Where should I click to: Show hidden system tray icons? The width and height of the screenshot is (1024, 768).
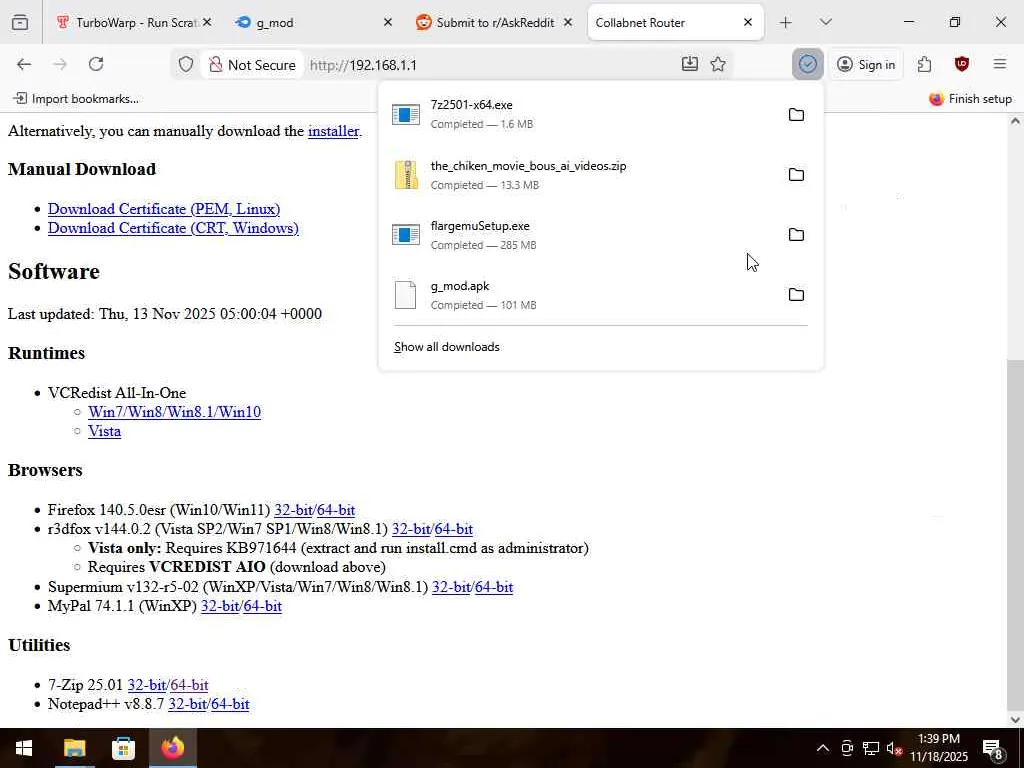(x=823, y=748)
